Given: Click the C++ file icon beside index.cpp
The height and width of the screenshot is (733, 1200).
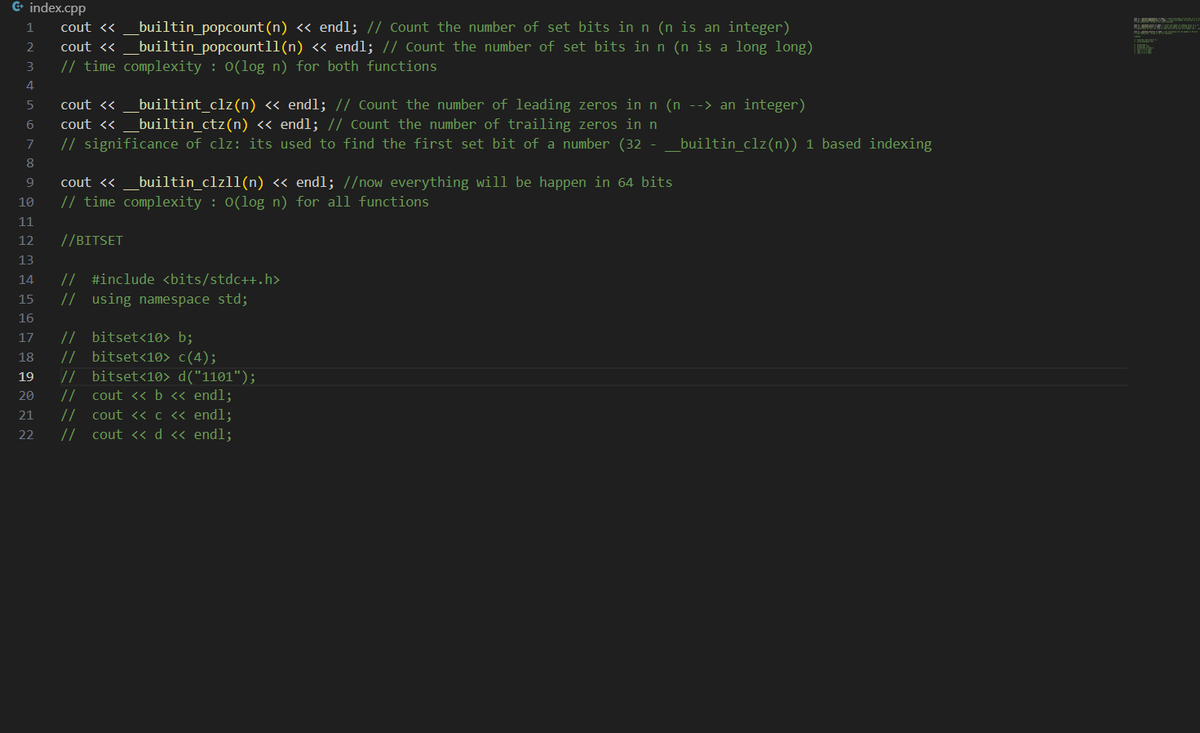Looking at the screenshot, I should pyautogui.click(x=19, y=8).
